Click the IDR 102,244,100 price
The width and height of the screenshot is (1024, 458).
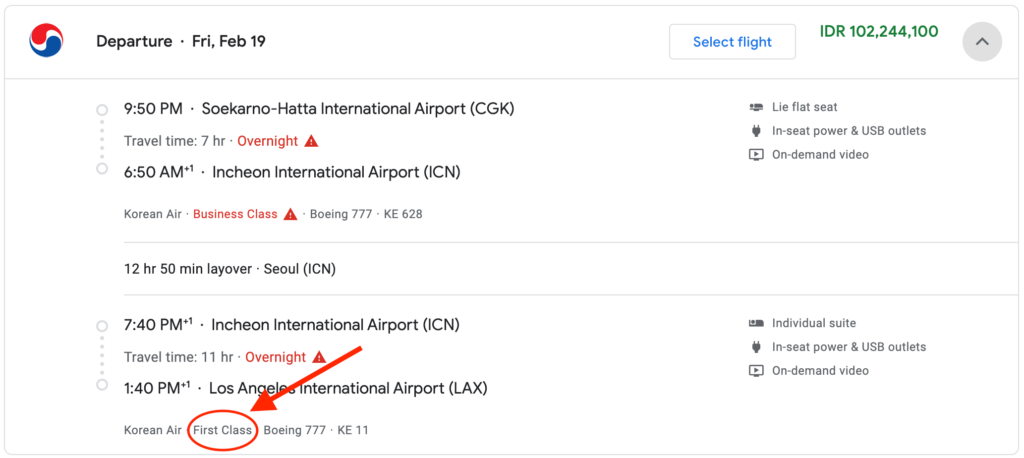pyautogui.click(x=879, y=31)
